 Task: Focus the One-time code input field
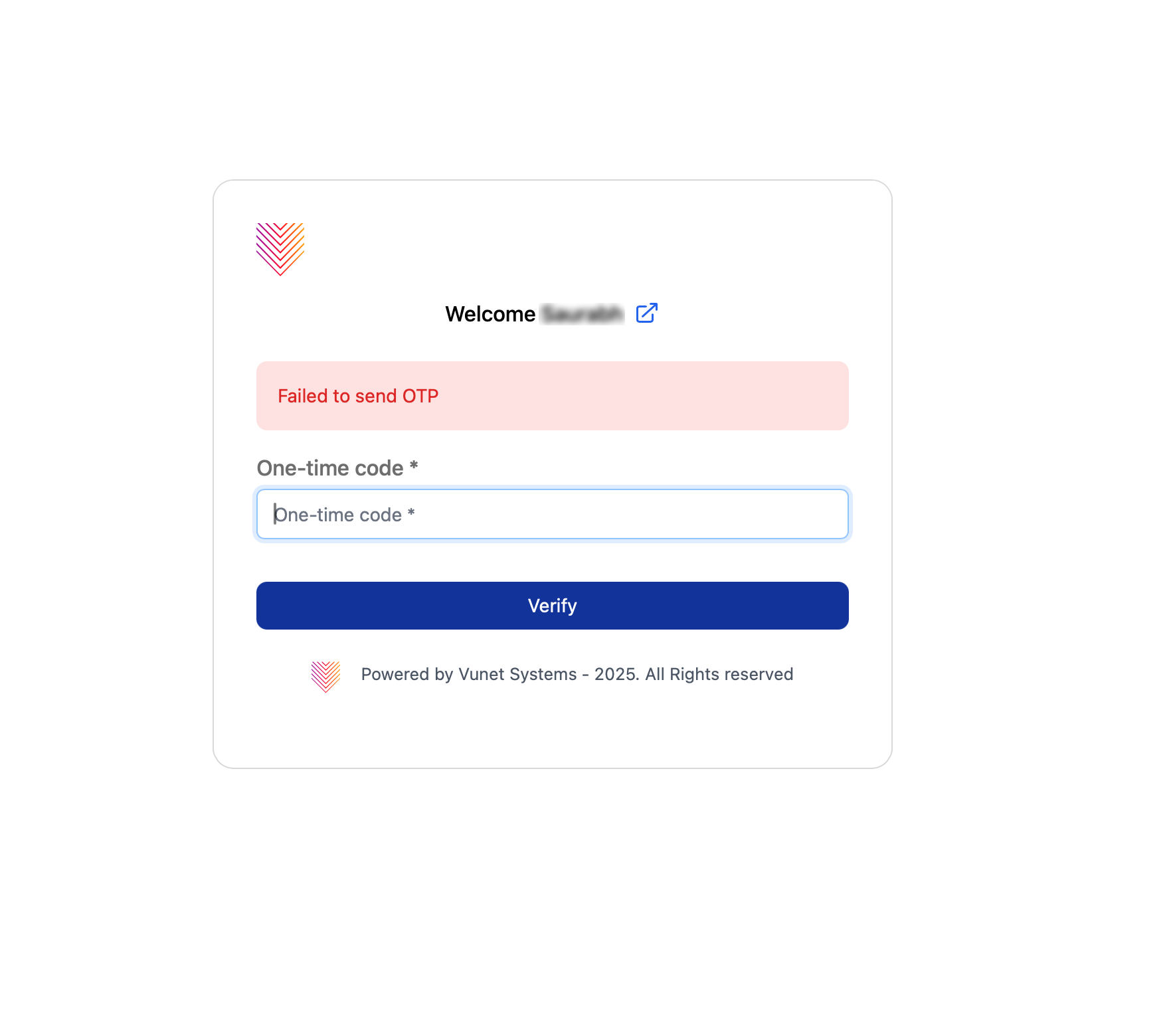coord(552,514)
